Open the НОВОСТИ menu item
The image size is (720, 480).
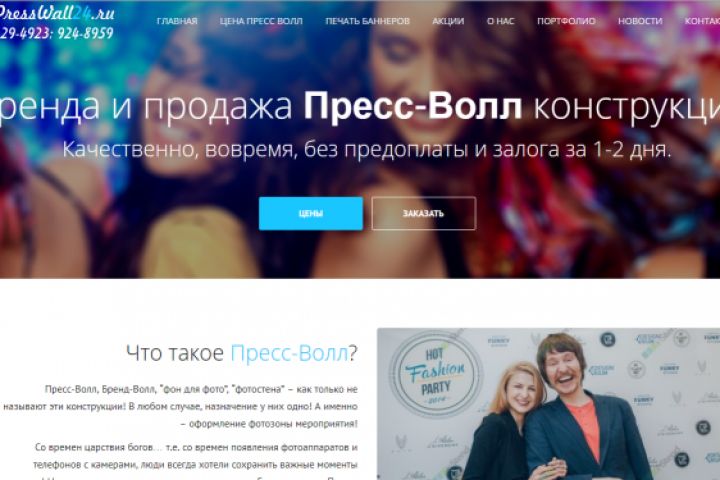click(x=640, y=21)
